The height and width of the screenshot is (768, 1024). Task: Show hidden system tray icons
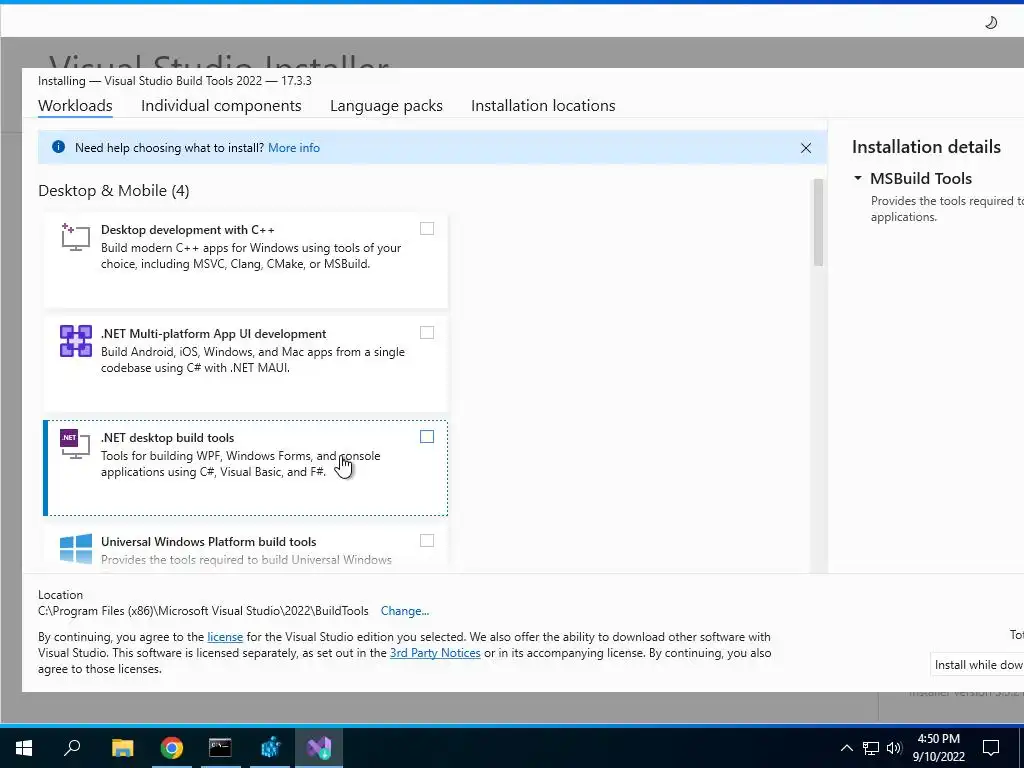click(846, 748)
